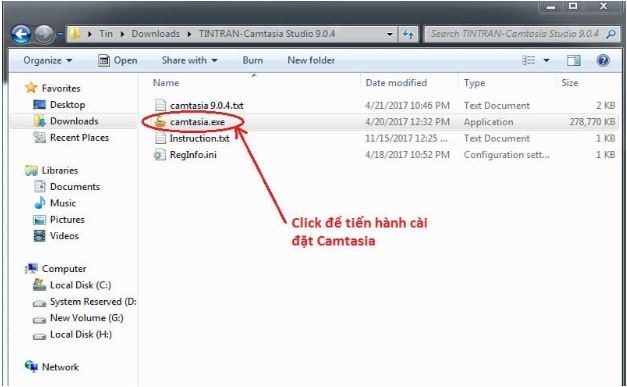Select the RegInfo.ini file name

click(x=193, y=155)
